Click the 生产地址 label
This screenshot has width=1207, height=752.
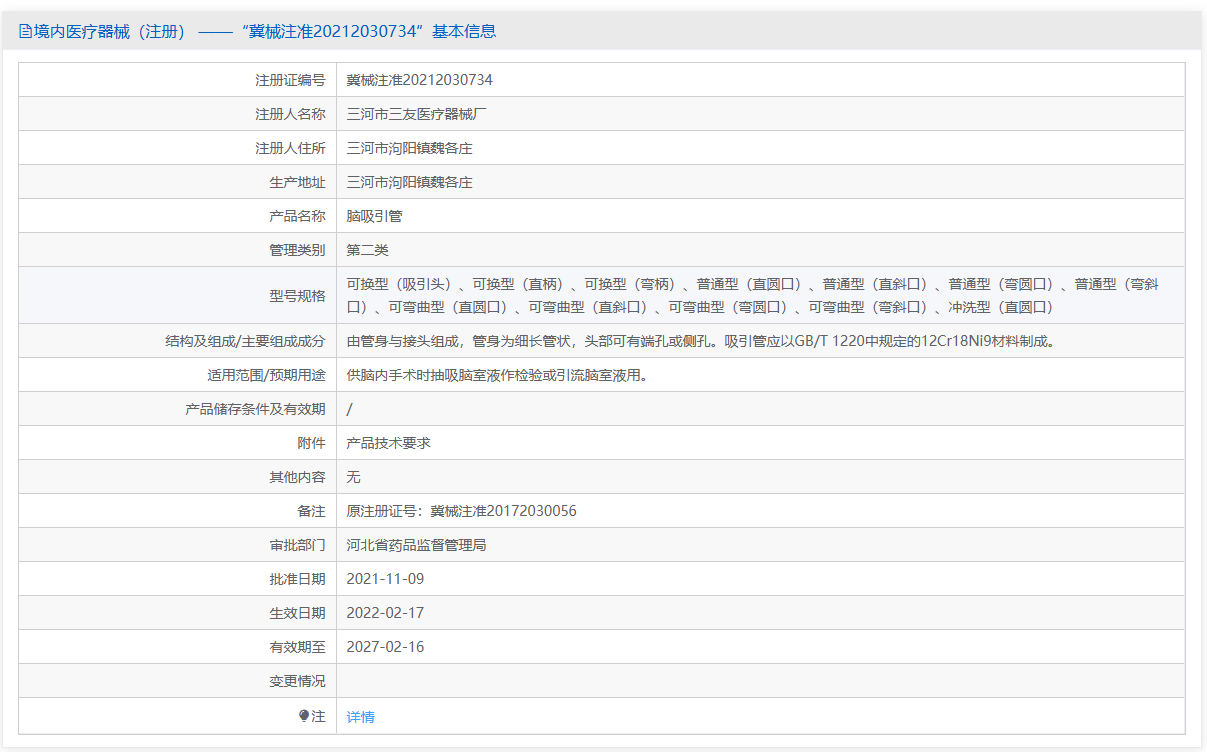click(x=297, y=182)
